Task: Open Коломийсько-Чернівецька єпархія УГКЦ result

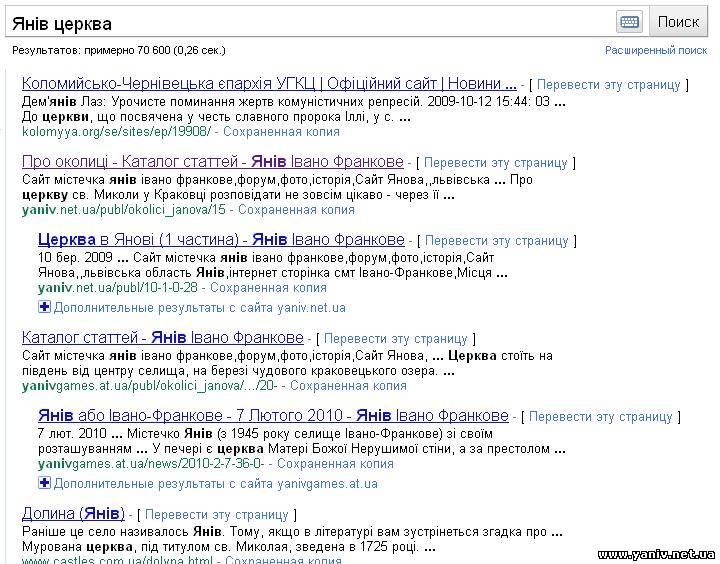Action: point(268,84)
